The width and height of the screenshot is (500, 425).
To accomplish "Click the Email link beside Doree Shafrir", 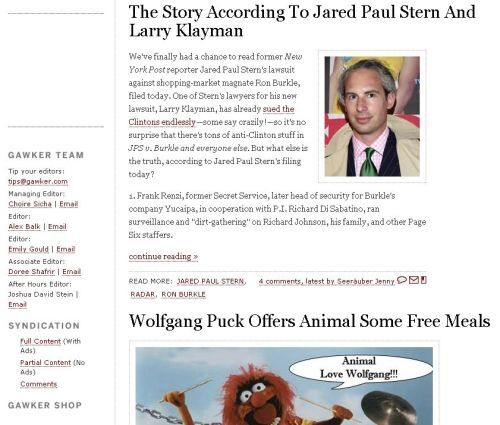I will coord(72,272).
